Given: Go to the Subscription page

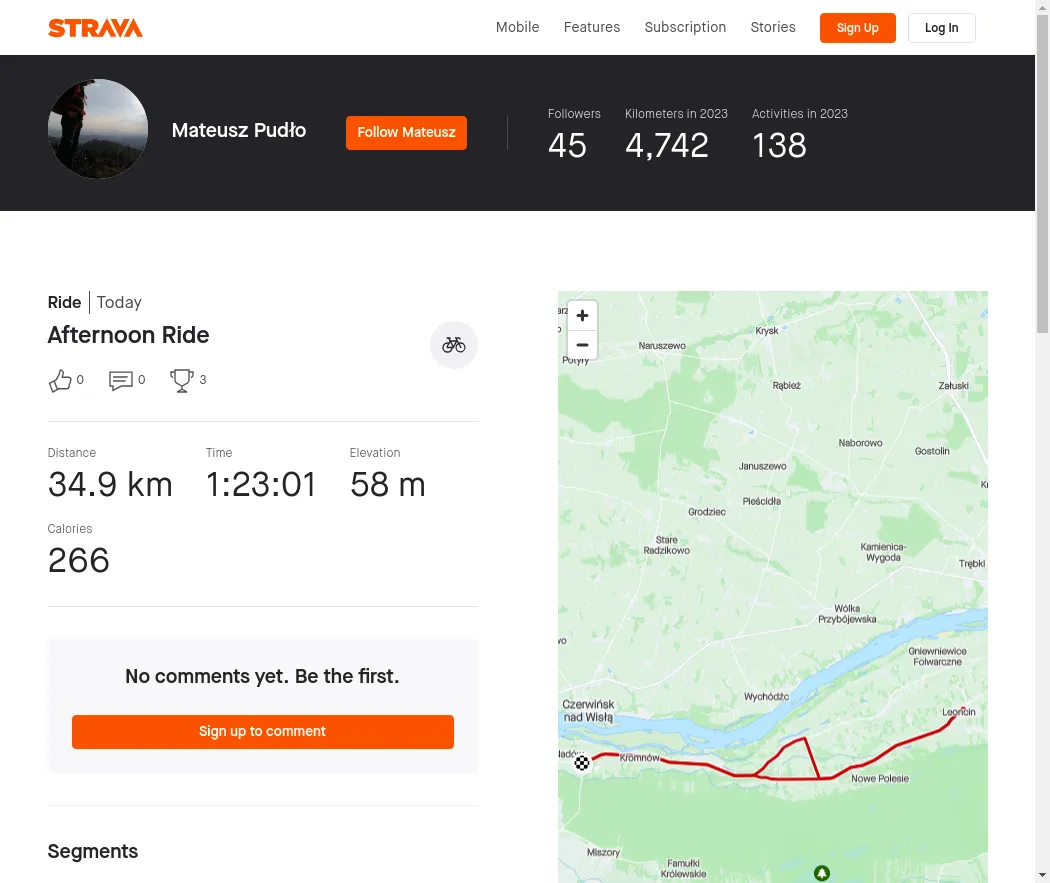Looking at the screenshot, I should [x=685, y=27].
